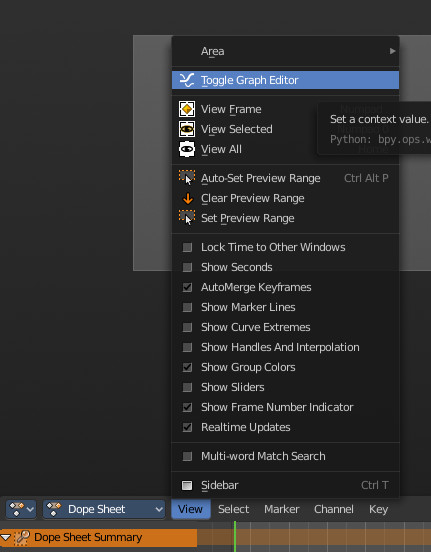Open the editor type dropdown
This screenshot has height=552, width=431.
click(21, 509)
